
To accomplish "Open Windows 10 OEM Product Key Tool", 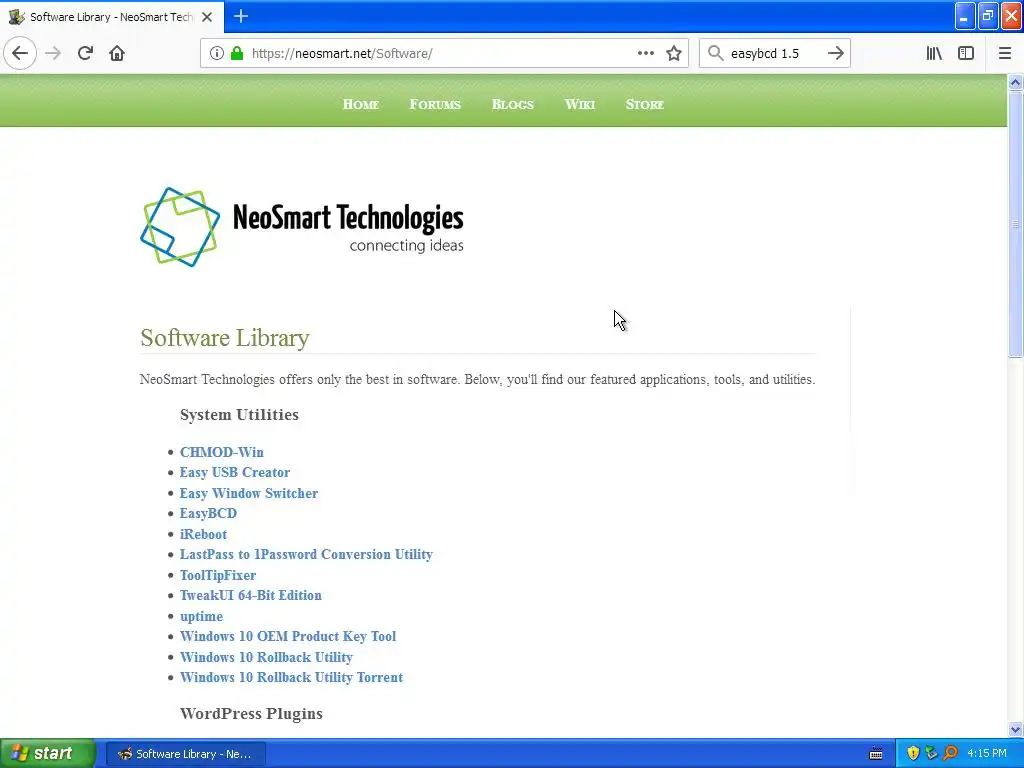I will [x=288, y=636].
